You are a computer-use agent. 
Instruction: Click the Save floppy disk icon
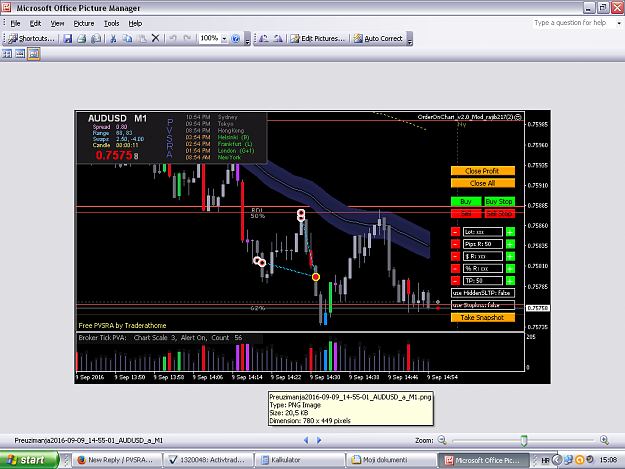click(68, 38)
